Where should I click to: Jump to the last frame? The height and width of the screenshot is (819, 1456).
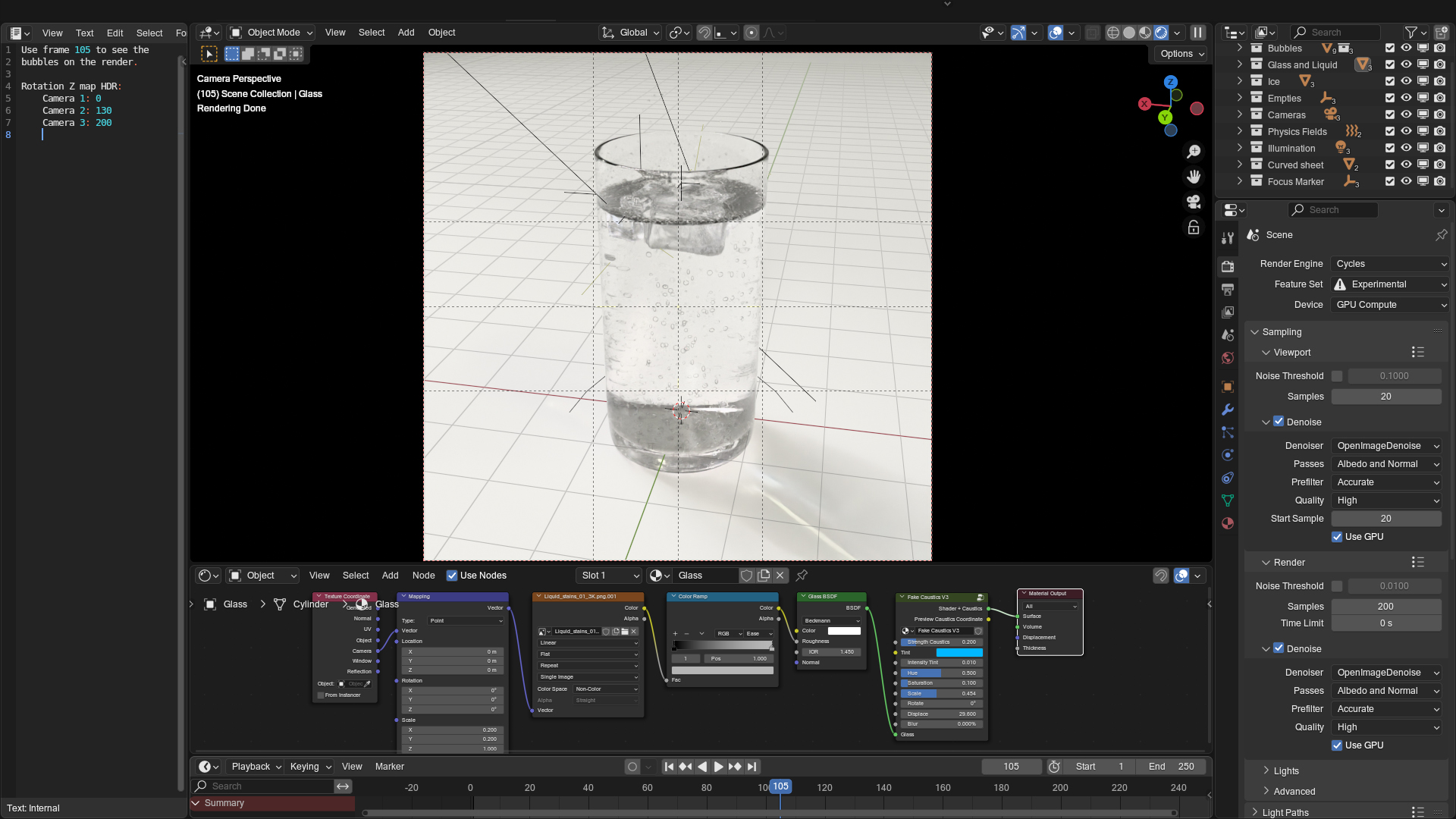(752, 767)
